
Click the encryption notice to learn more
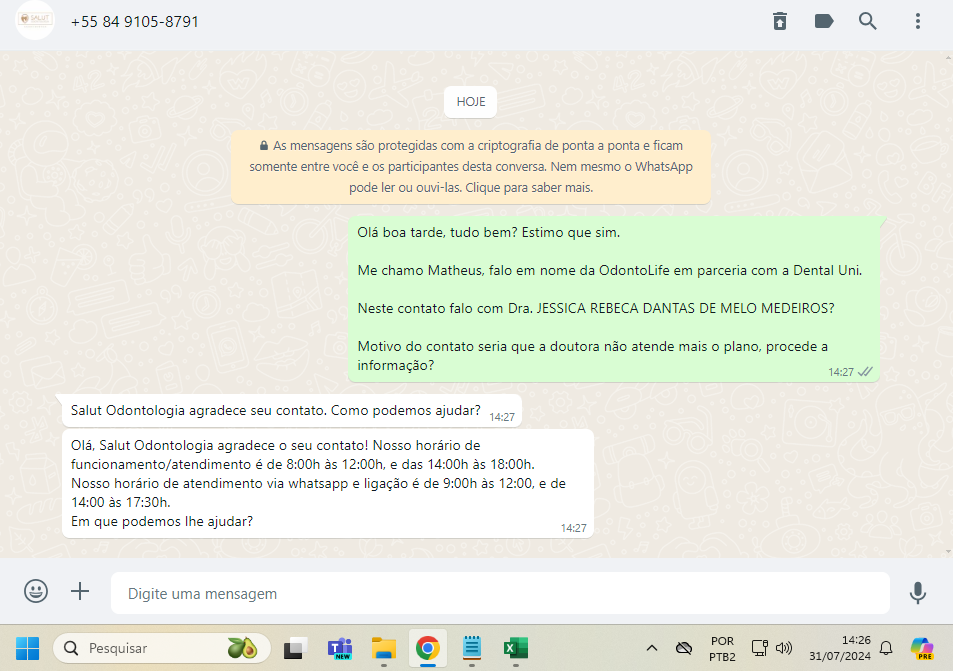(471, 167)
